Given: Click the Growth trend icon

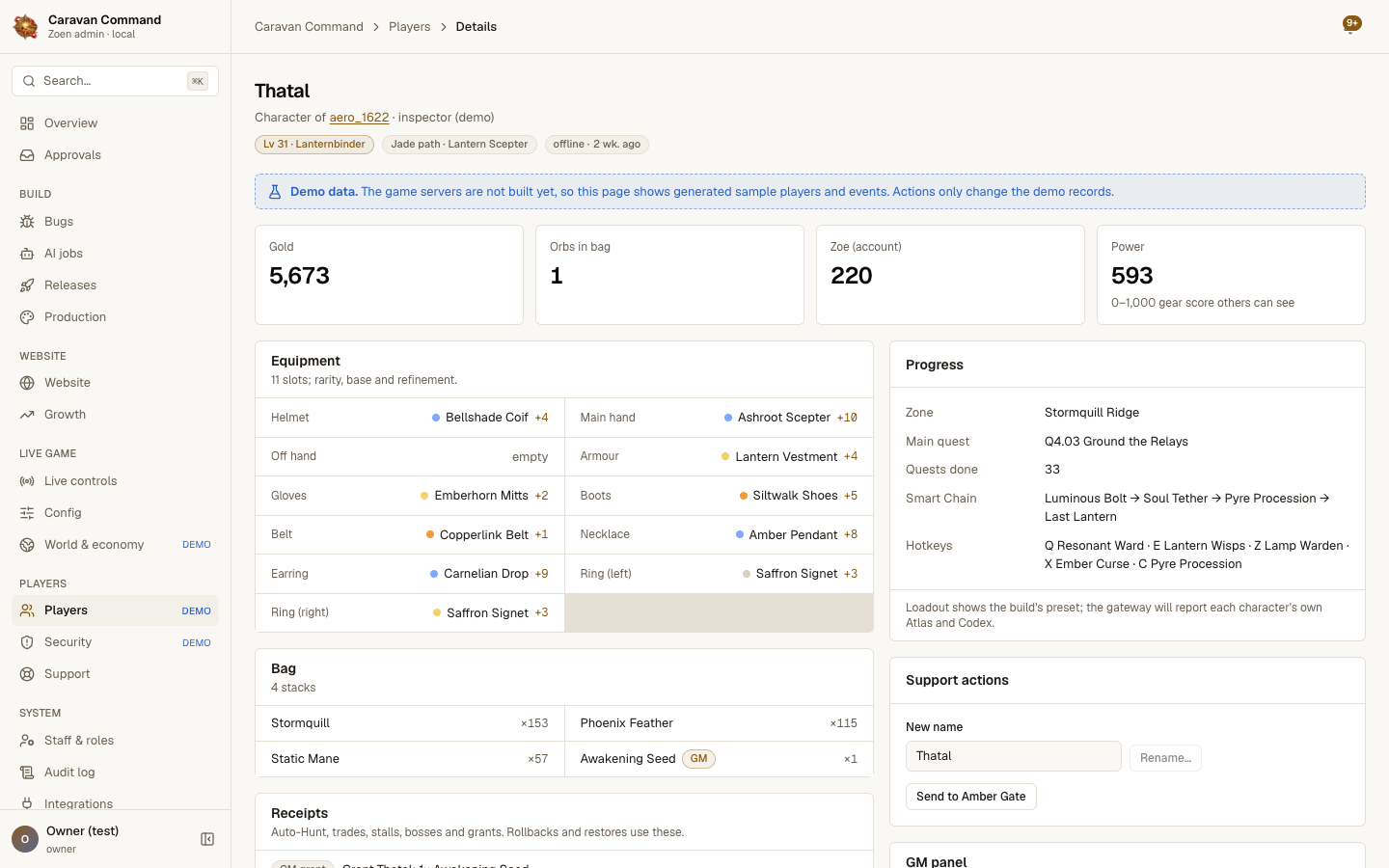Looking at the screenshot, I should coord(27,415).
